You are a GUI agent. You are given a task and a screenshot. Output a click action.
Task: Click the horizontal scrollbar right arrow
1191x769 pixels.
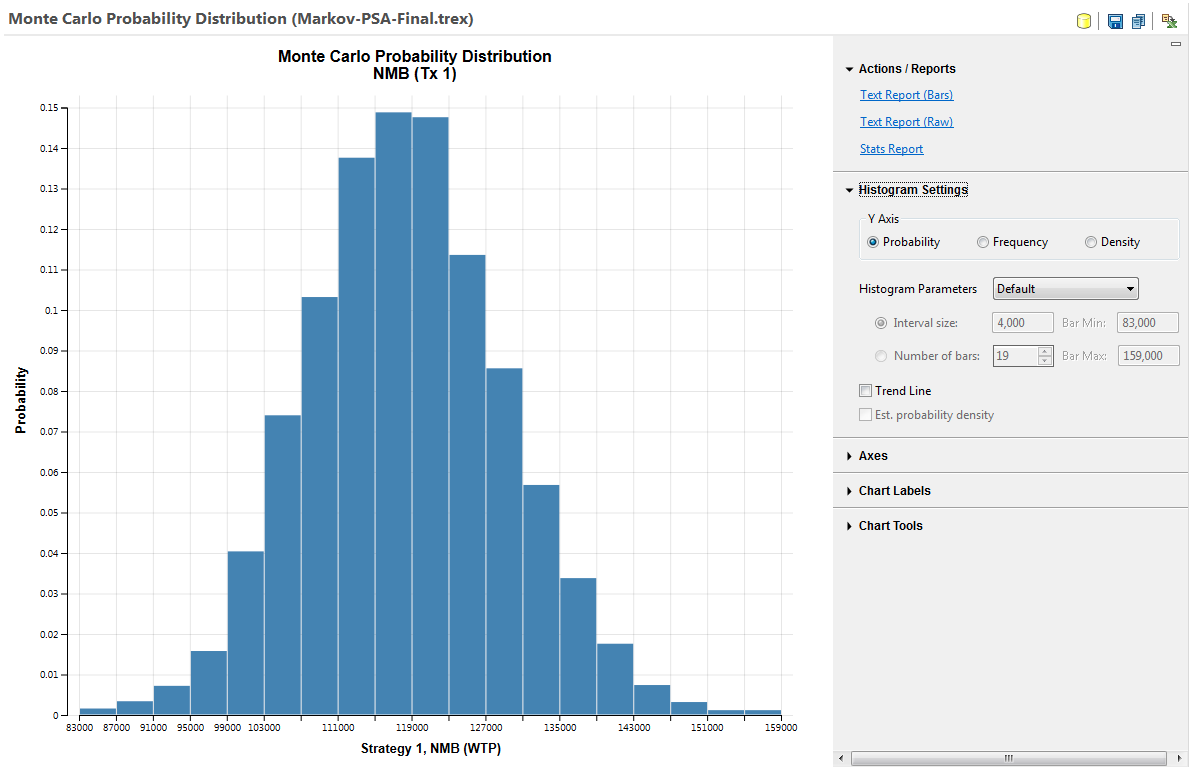[1181, 758]
